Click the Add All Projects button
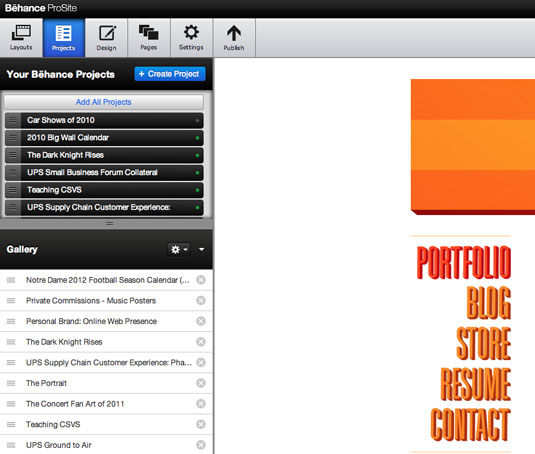 point(104,102)
